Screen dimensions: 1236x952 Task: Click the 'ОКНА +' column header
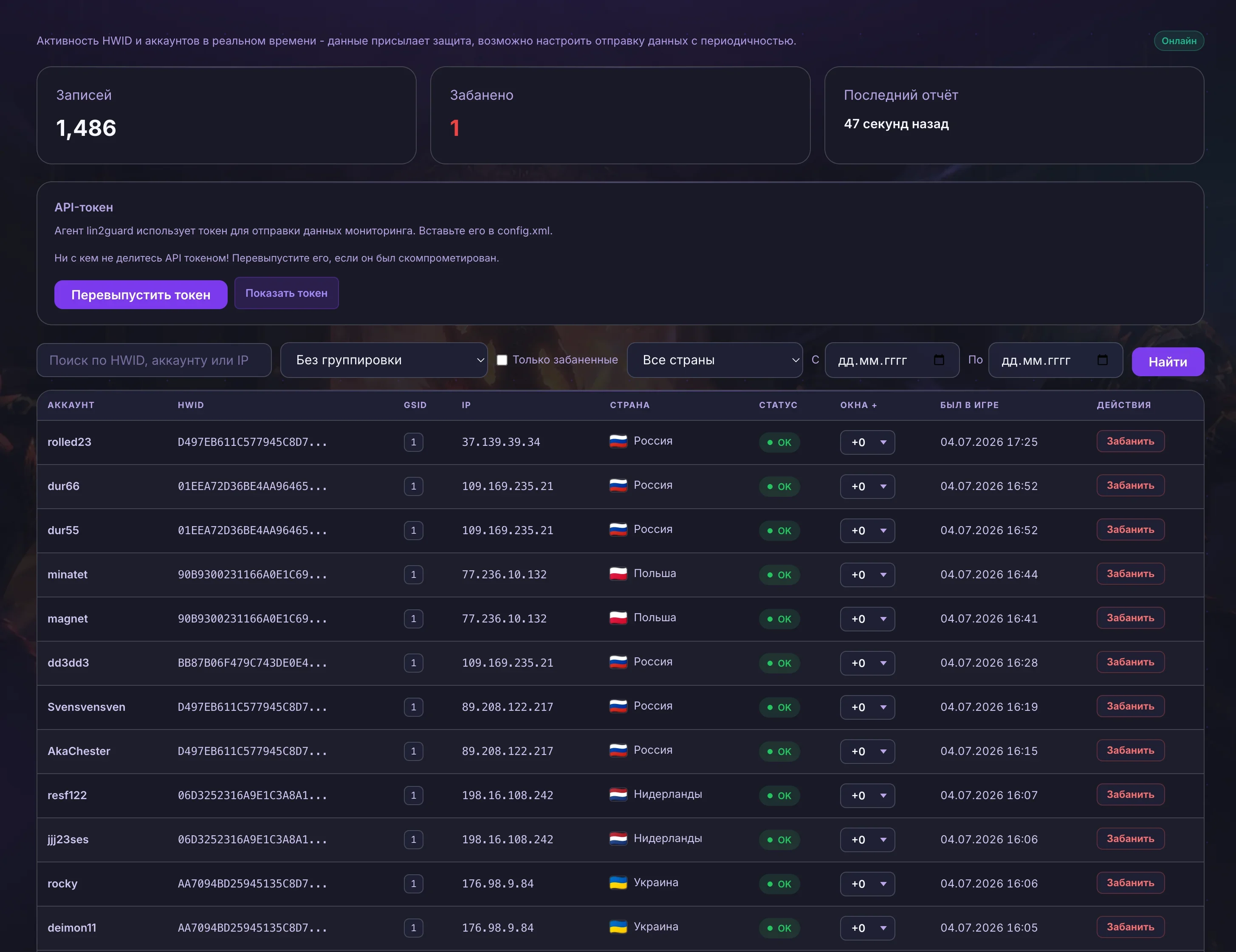pos(858,405)
